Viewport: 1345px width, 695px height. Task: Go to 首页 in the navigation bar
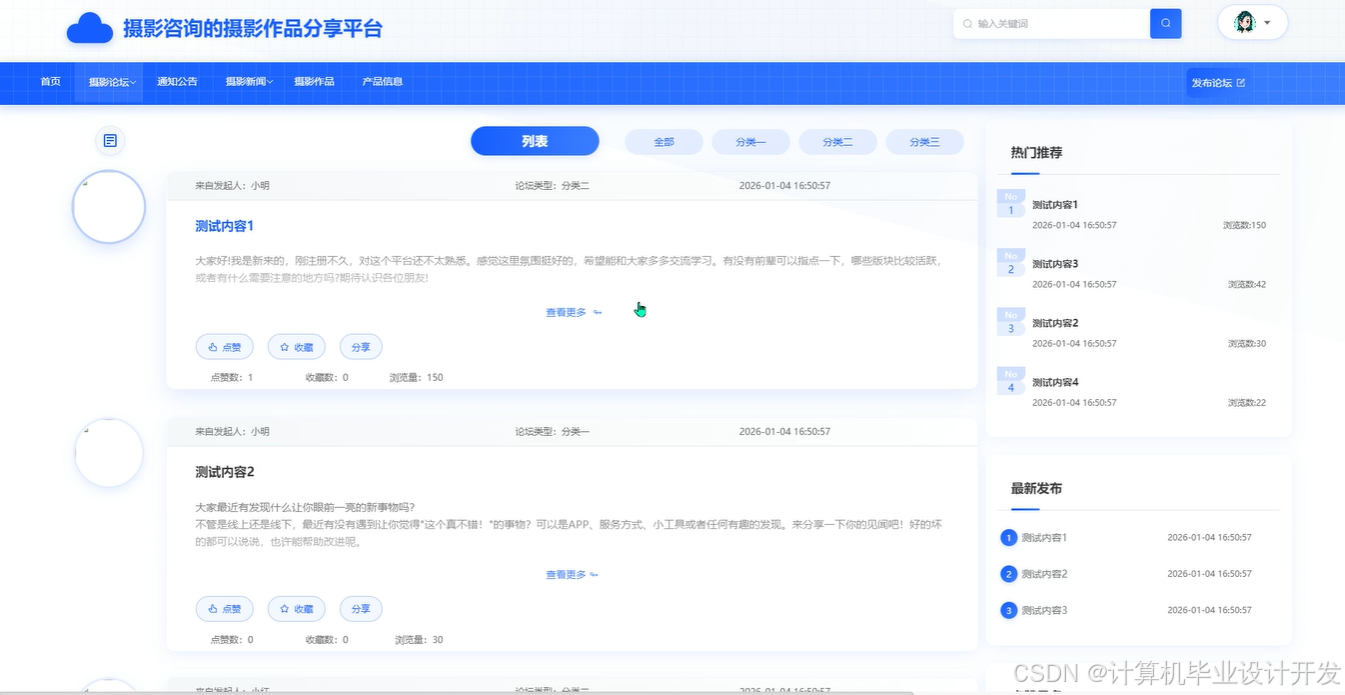point(51,82)
